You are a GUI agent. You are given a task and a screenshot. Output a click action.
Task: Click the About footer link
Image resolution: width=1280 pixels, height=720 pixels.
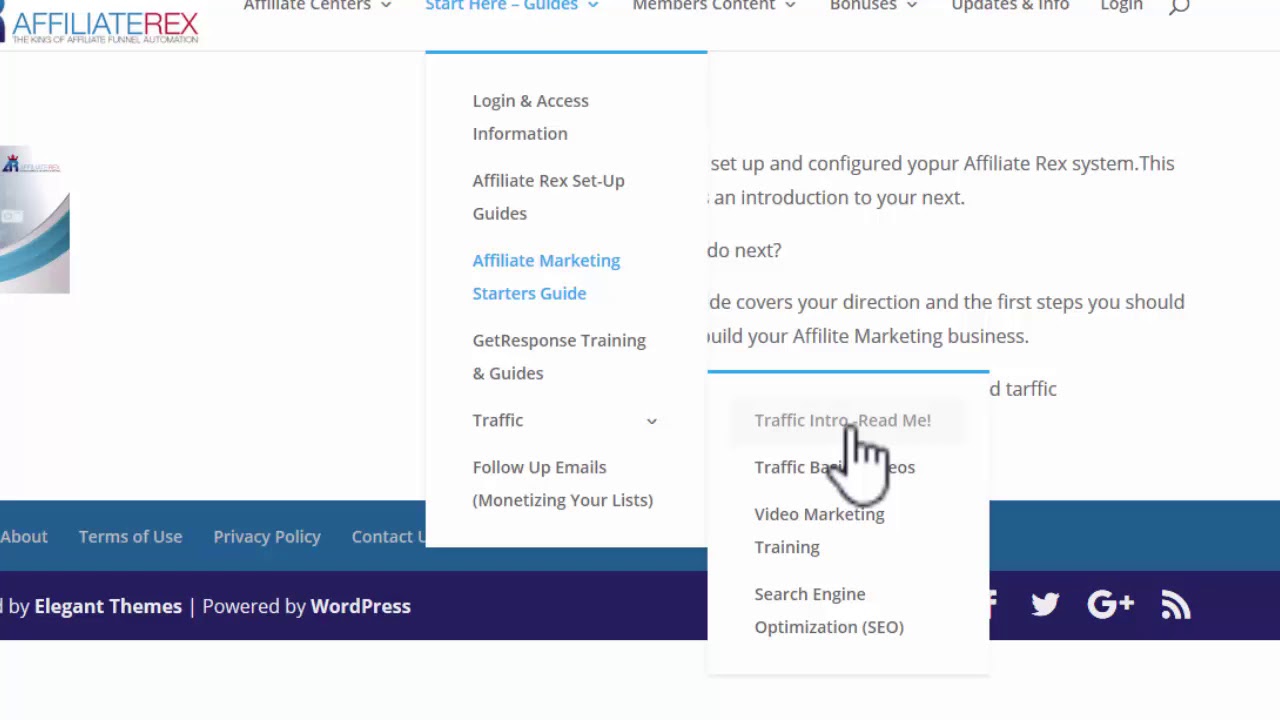[23, 537]
